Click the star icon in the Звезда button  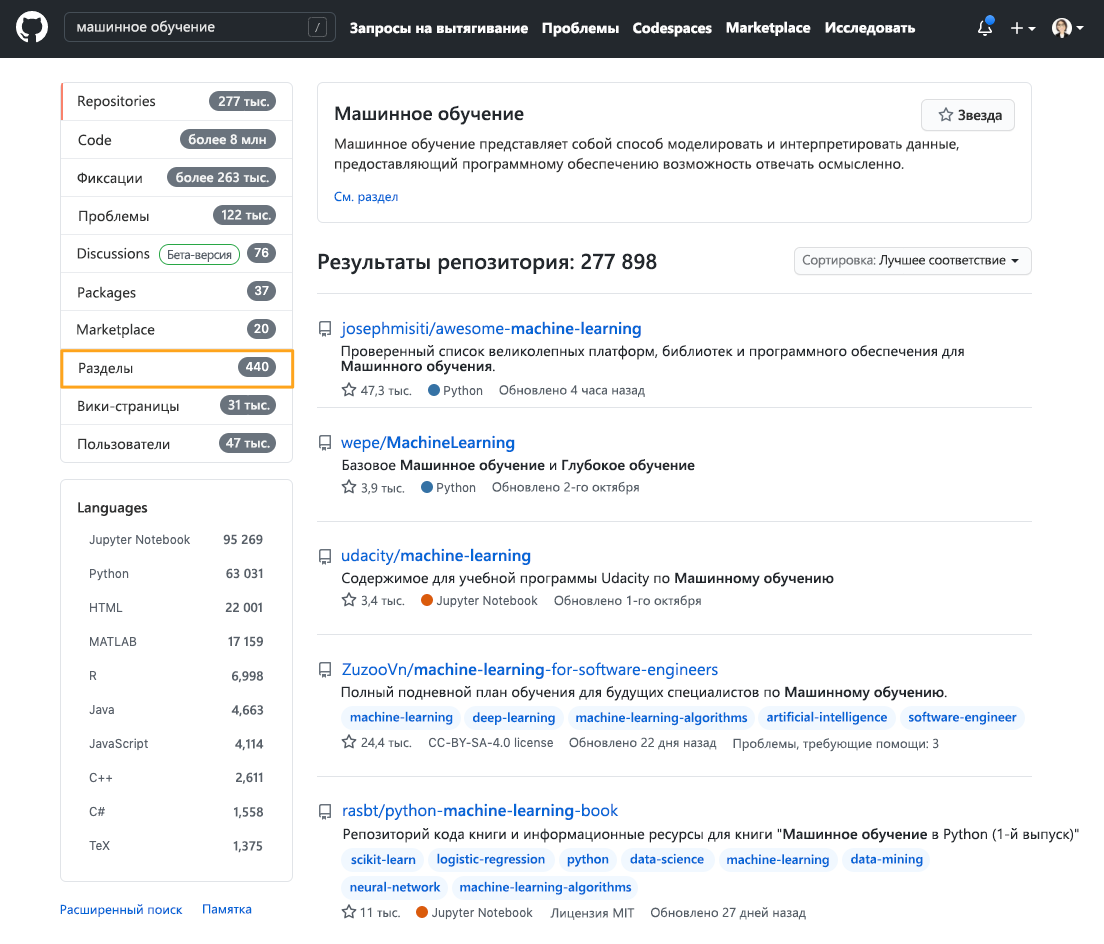944,114
